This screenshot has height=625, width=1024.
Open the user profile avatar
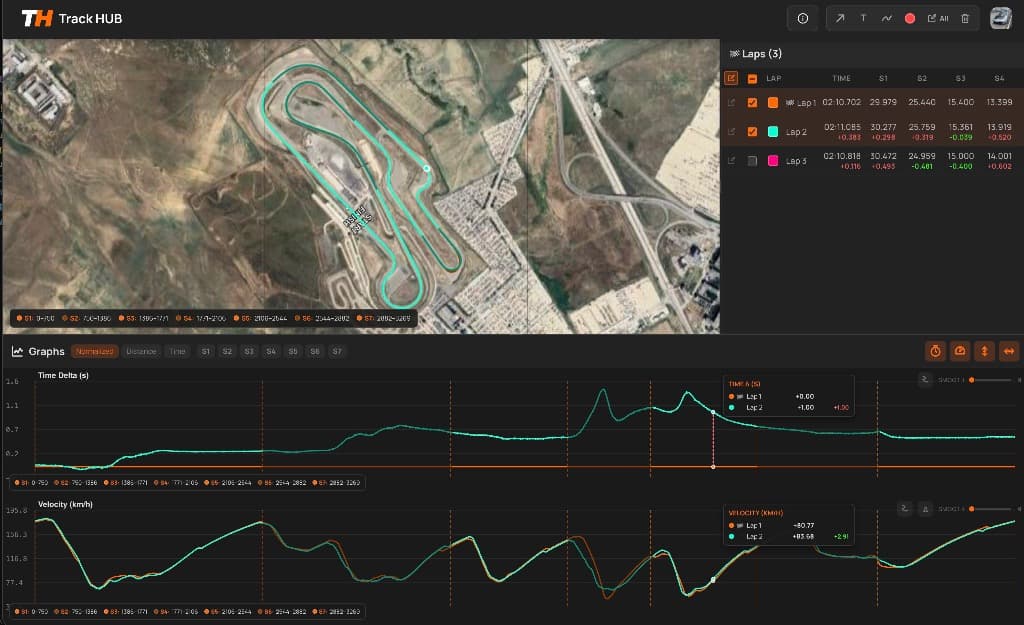[1000, 18]
